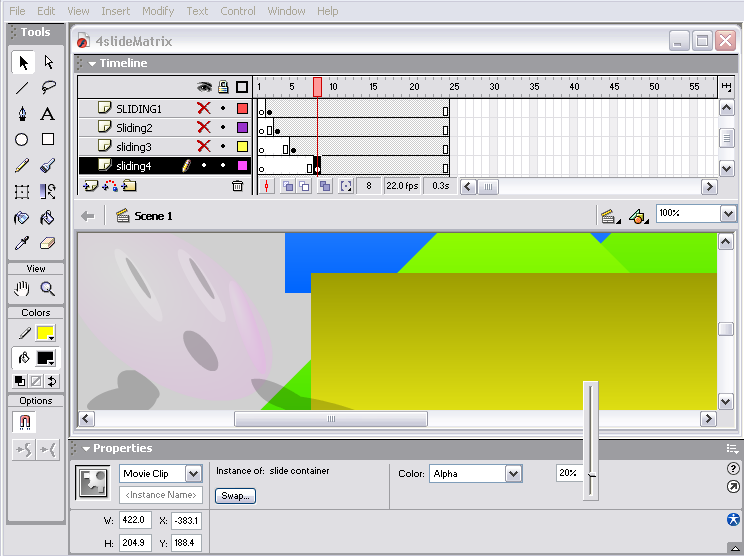Viewport: 744px width, 556px height.
Task: Open the Modify menu
Action: [158, 11]
